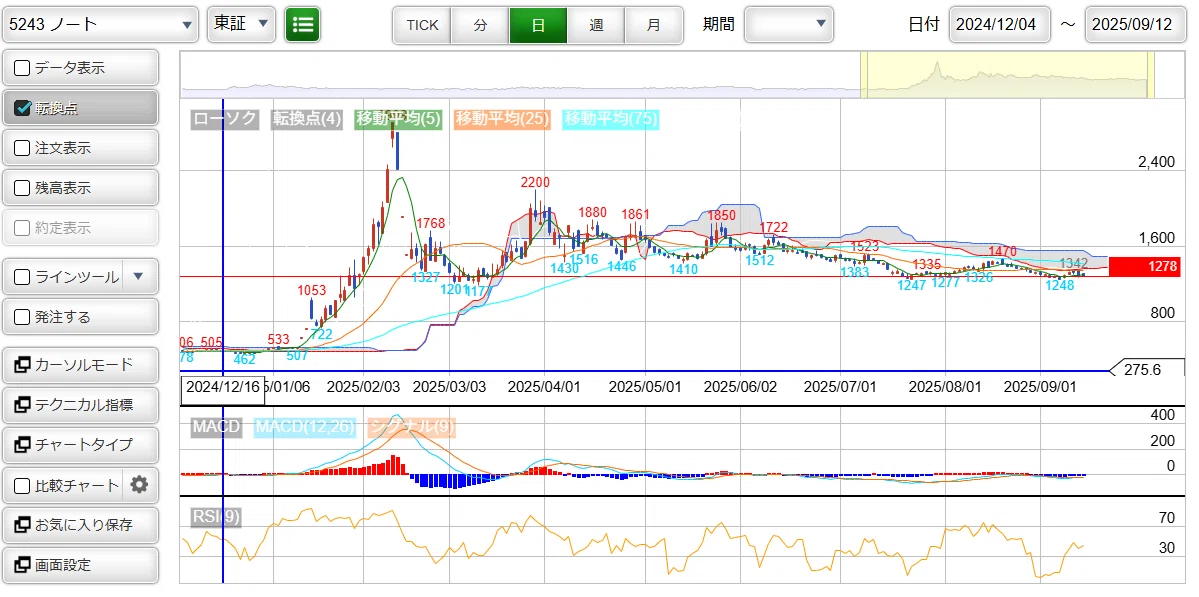Open the 東証 market dropdown
Screen dimensions: 1199x597
coord(241,24)
